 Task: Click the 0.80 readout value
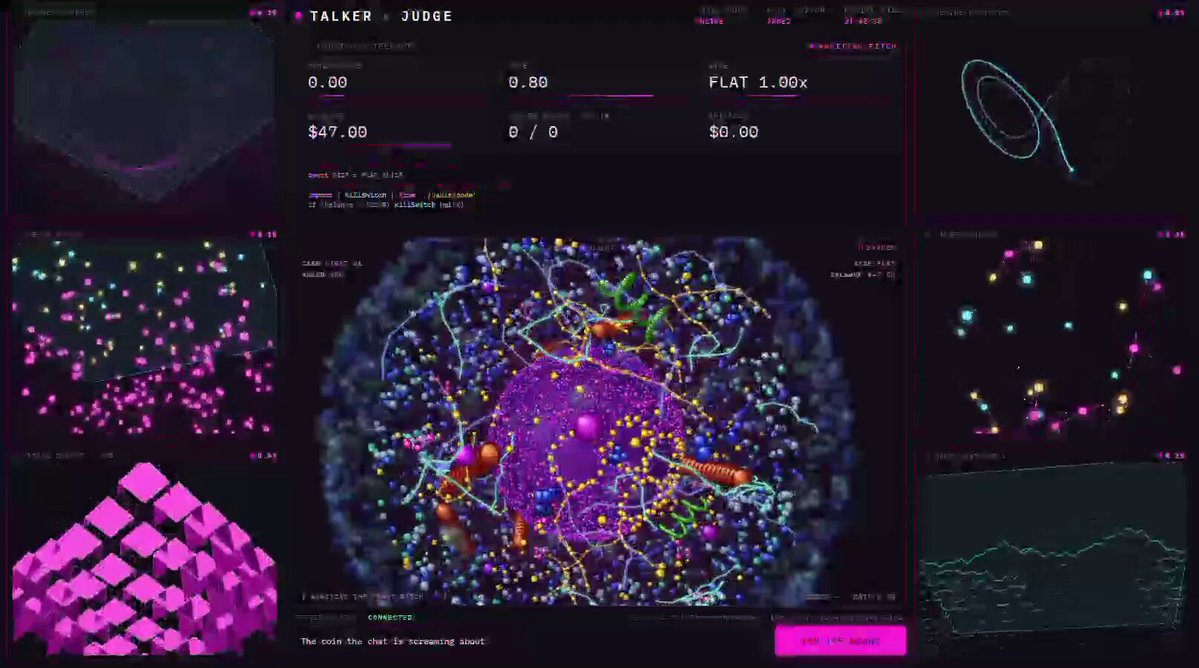(x=528, y=83)
